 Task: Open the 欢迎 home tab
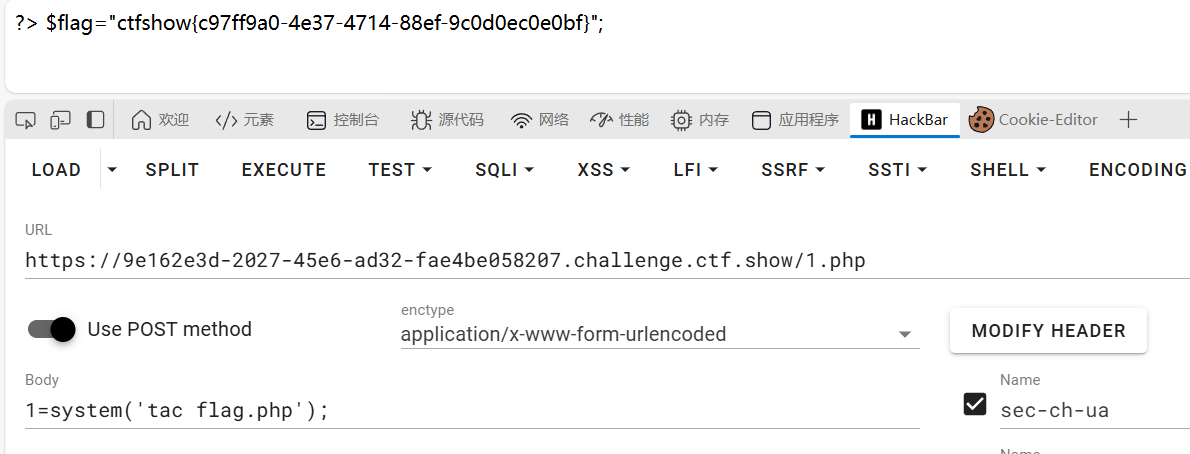(x=159, y=120)
